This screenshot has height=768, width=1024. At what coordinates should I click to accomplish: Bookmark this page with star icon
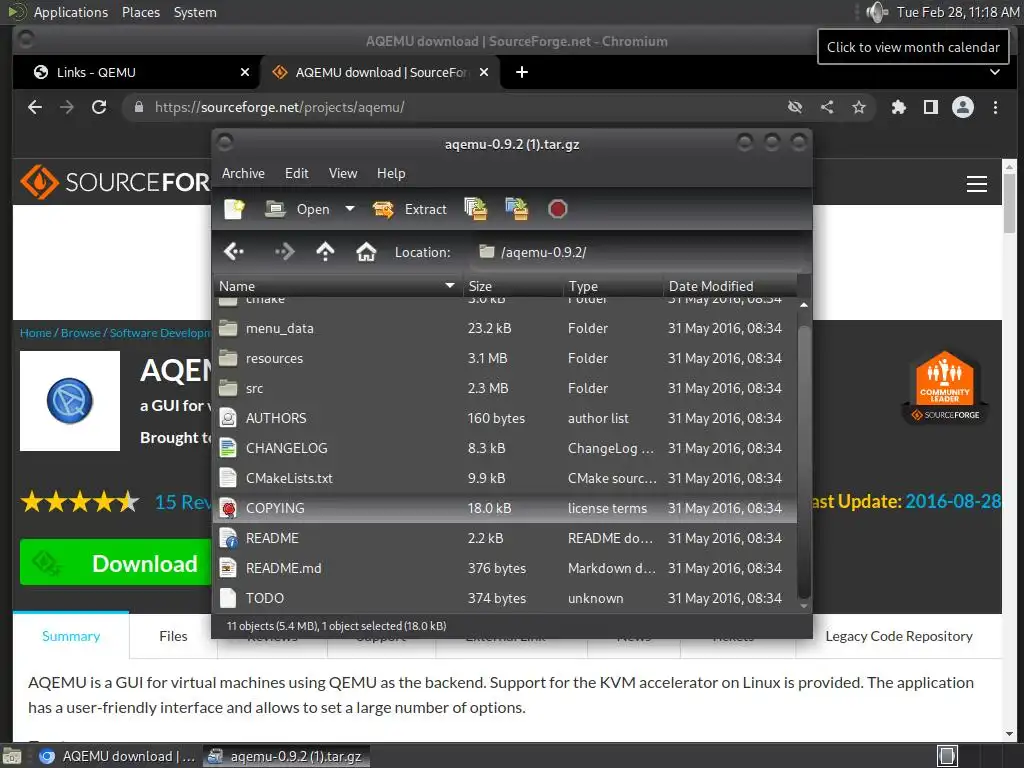859,107
